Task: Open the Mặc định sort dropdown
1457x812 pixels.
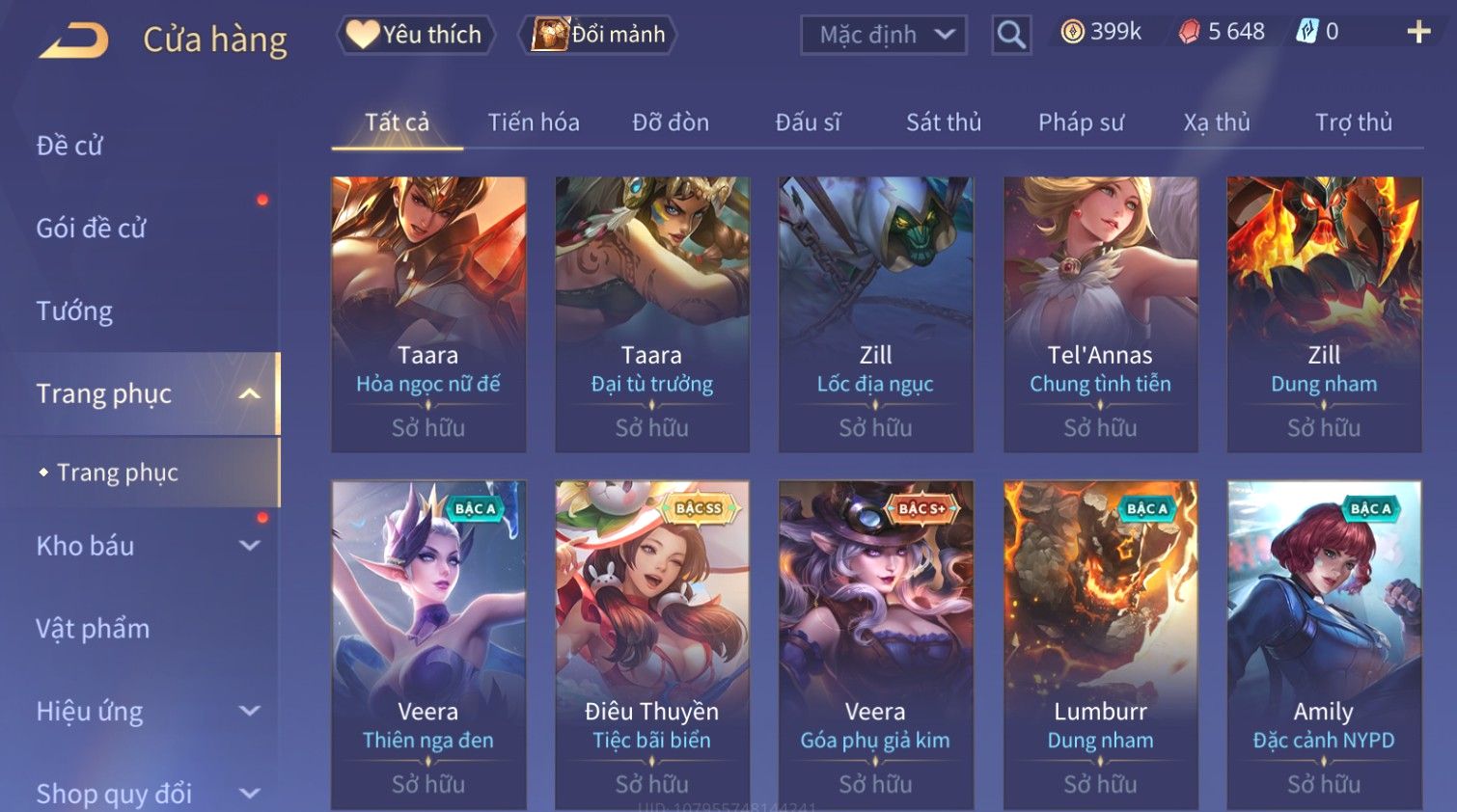Action: pyautogui.click(x=884, y=36)
